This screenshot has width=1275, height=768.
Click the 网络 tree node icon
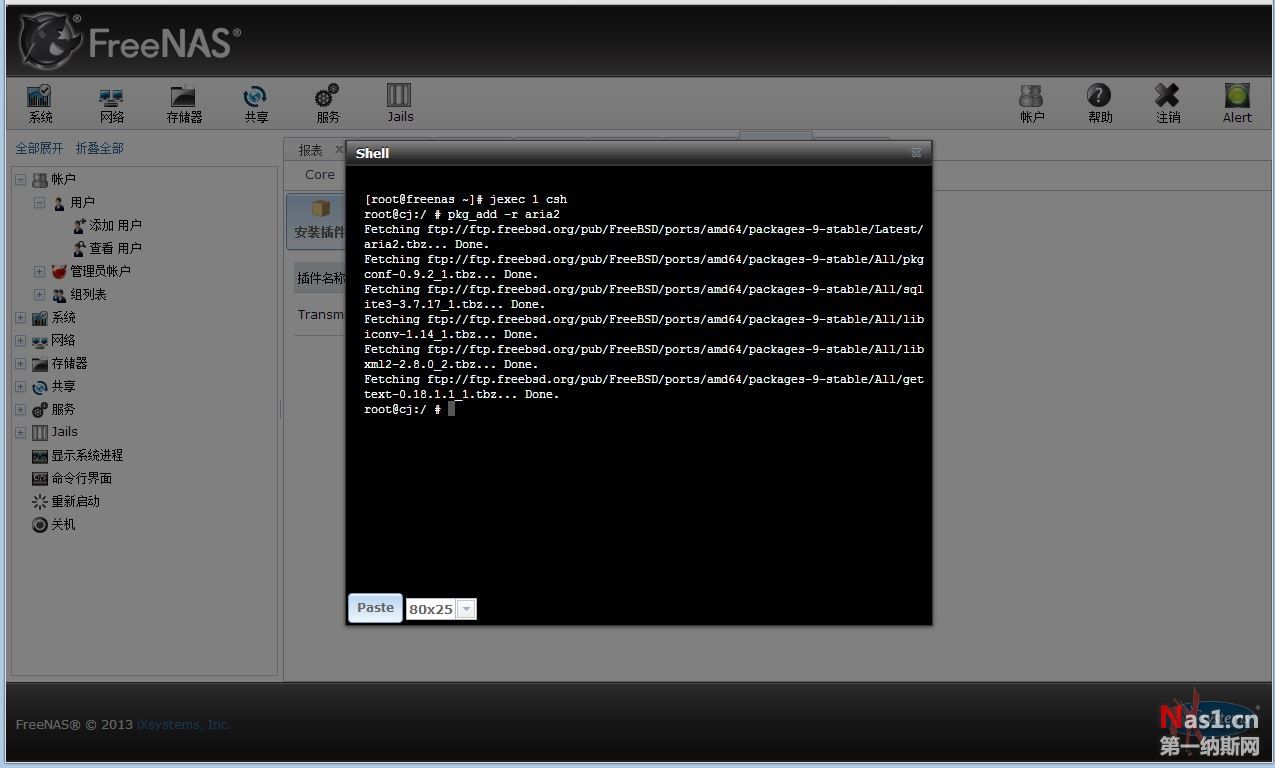(40, 341)
